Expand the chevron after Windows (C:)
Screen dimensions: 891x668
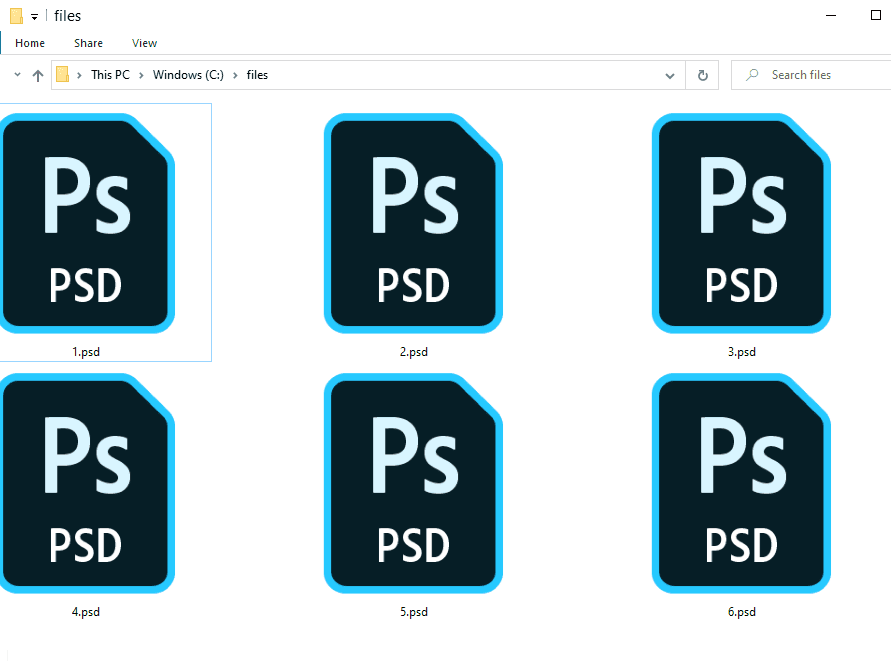235,75
